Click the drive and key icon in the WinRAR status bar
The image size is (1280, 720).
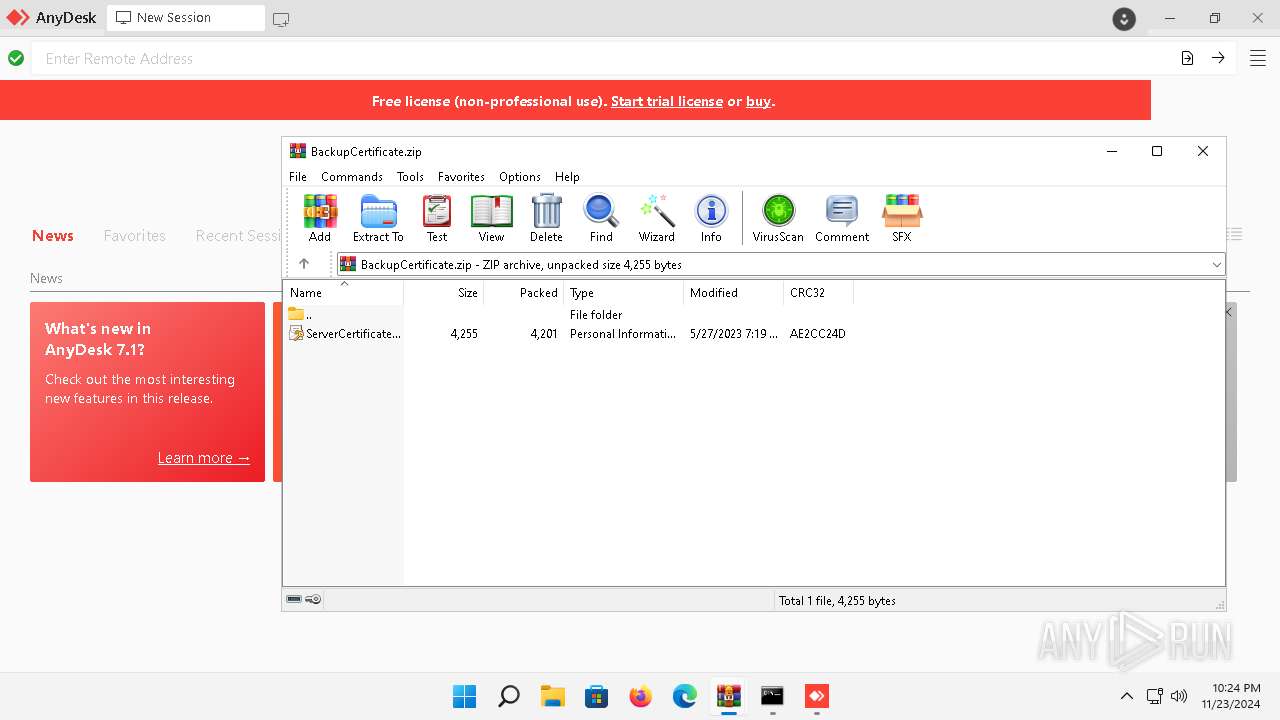304,600
